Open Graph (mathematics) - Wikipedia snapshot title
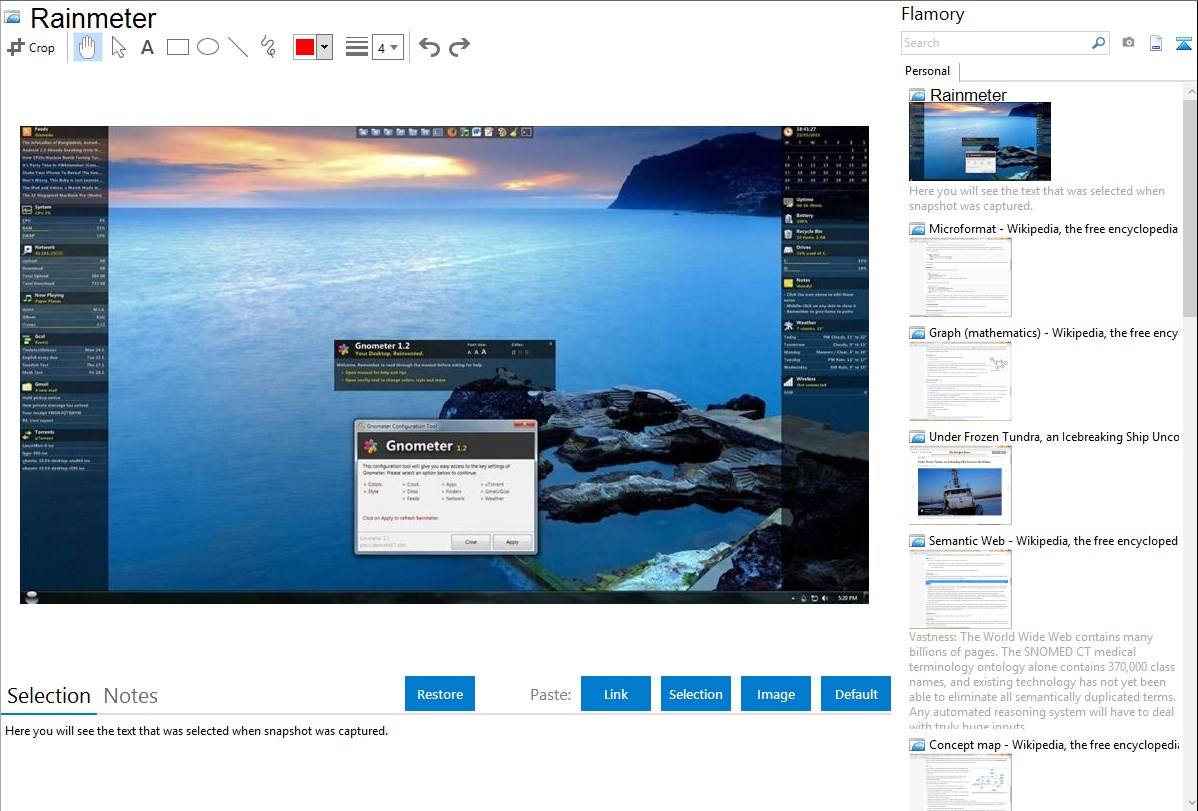This screenshot has height=811, width=1198. [1053, 333]
